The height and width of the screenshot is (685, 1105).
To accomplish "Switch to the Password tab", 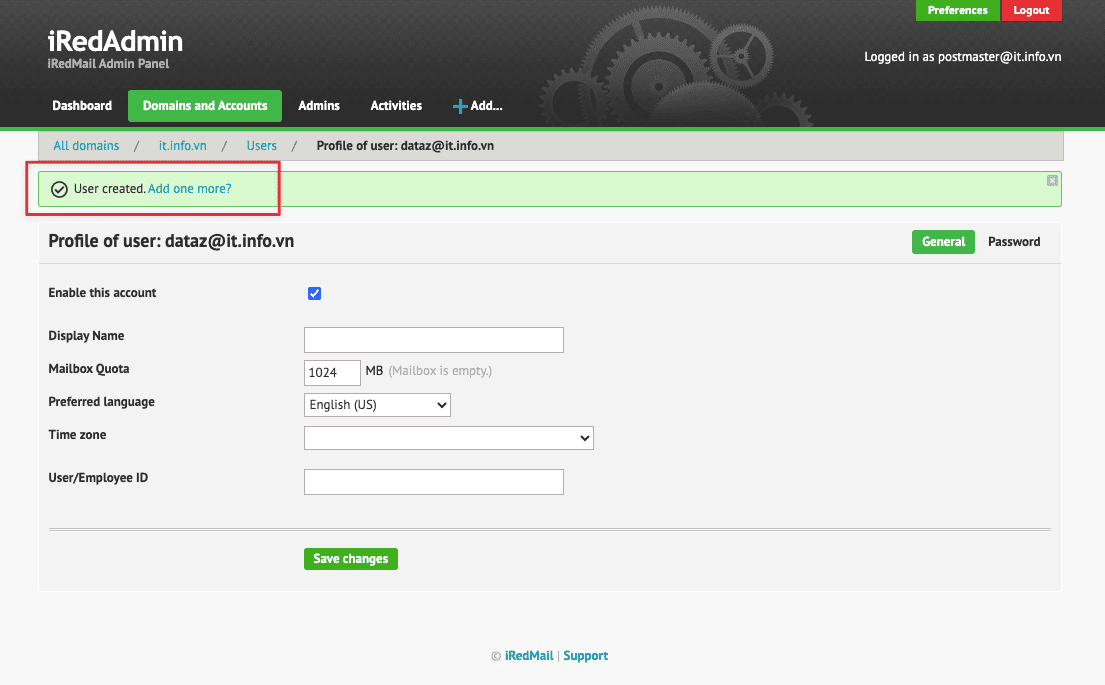I will point(1013,242).
